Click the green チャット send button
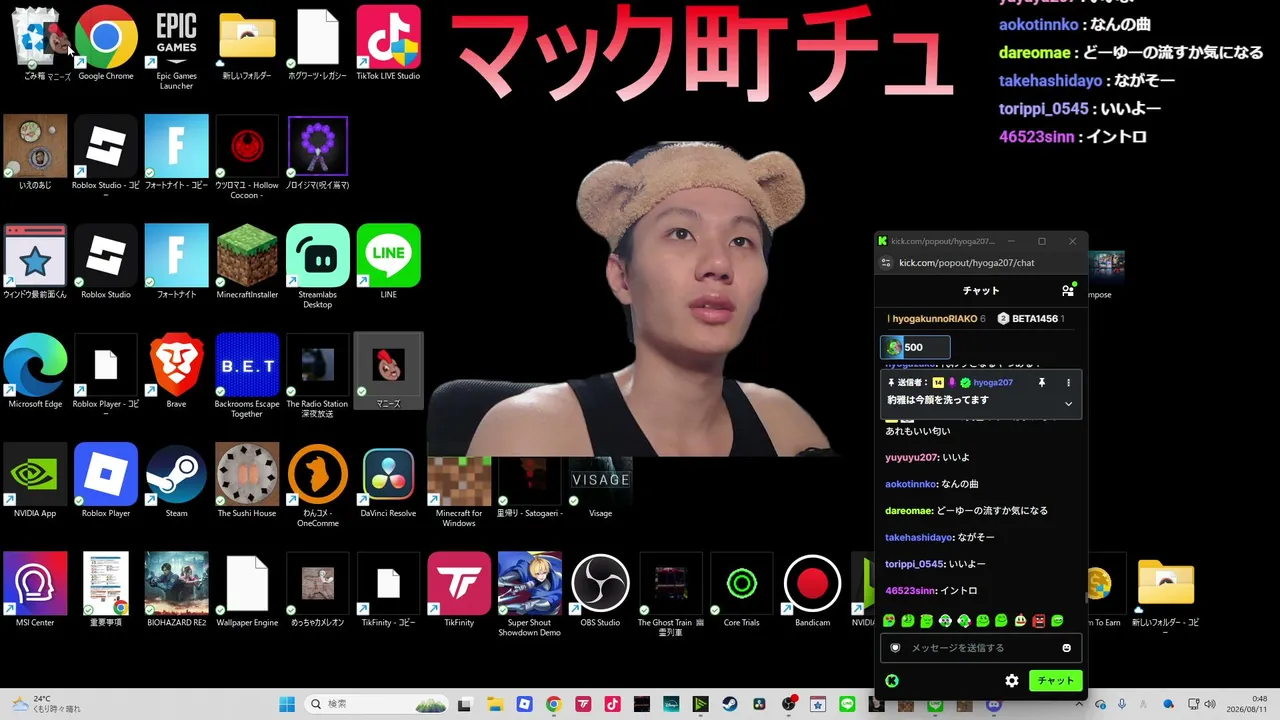The width and height of the screenshot is (1280, 720). coord(1055,681)
